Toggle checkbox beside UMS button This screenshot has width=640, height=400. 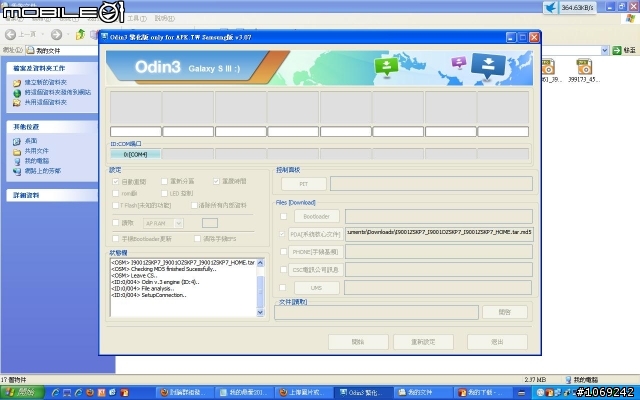[x=282, y=288]
